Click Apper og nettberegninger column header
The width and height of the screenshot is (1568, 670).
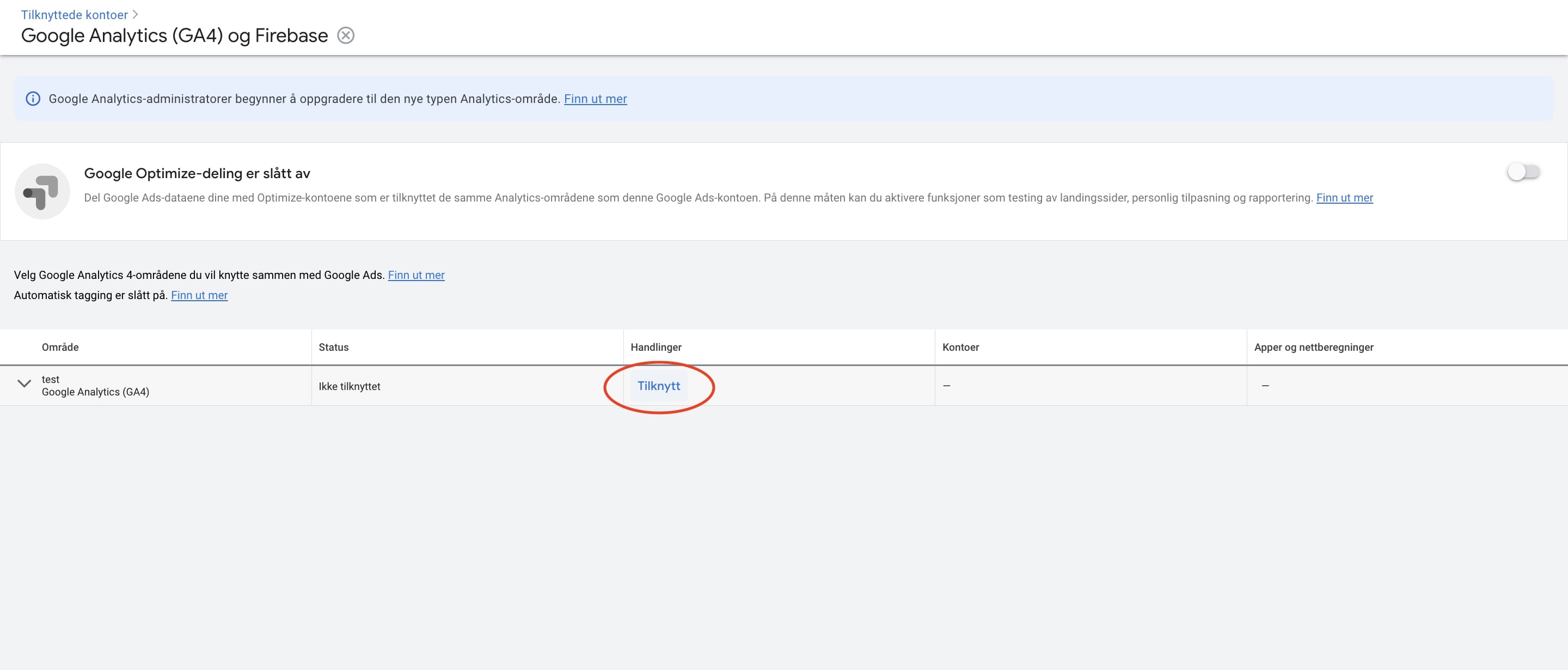coord(1313,347)
